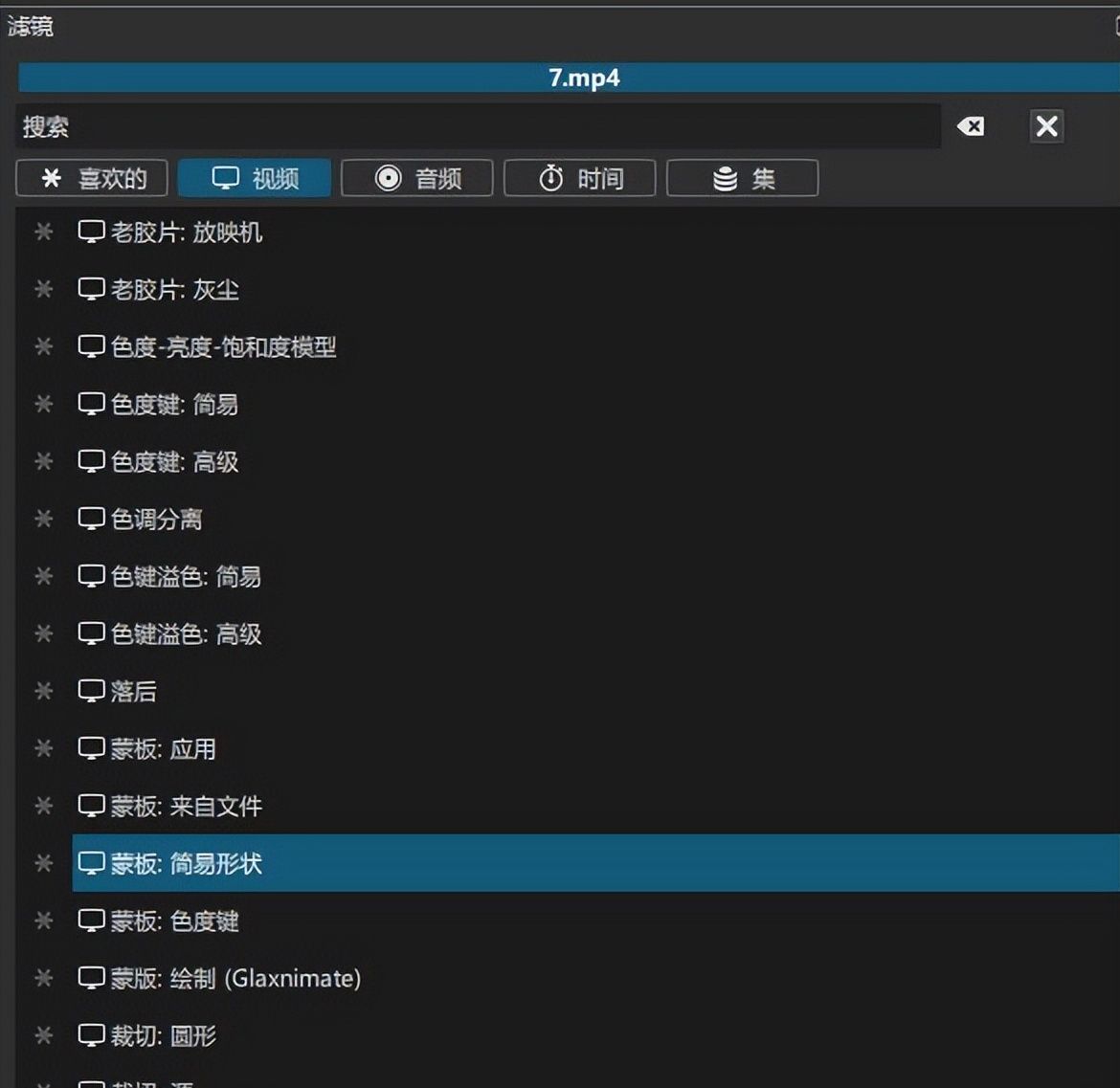Click the clock icon on the 时间 tab
This screenshot has height=1088, width=1120.
point(550,178)
